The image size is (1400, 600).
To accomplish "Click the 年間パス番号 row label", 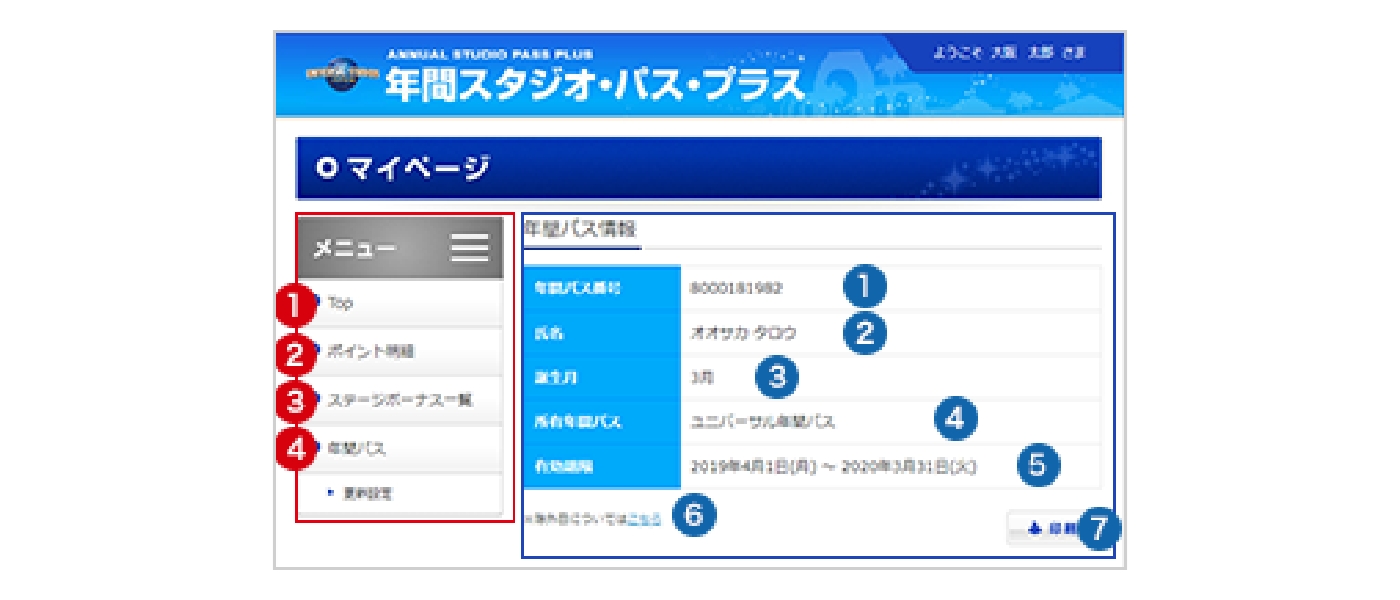I will (601, 288).
